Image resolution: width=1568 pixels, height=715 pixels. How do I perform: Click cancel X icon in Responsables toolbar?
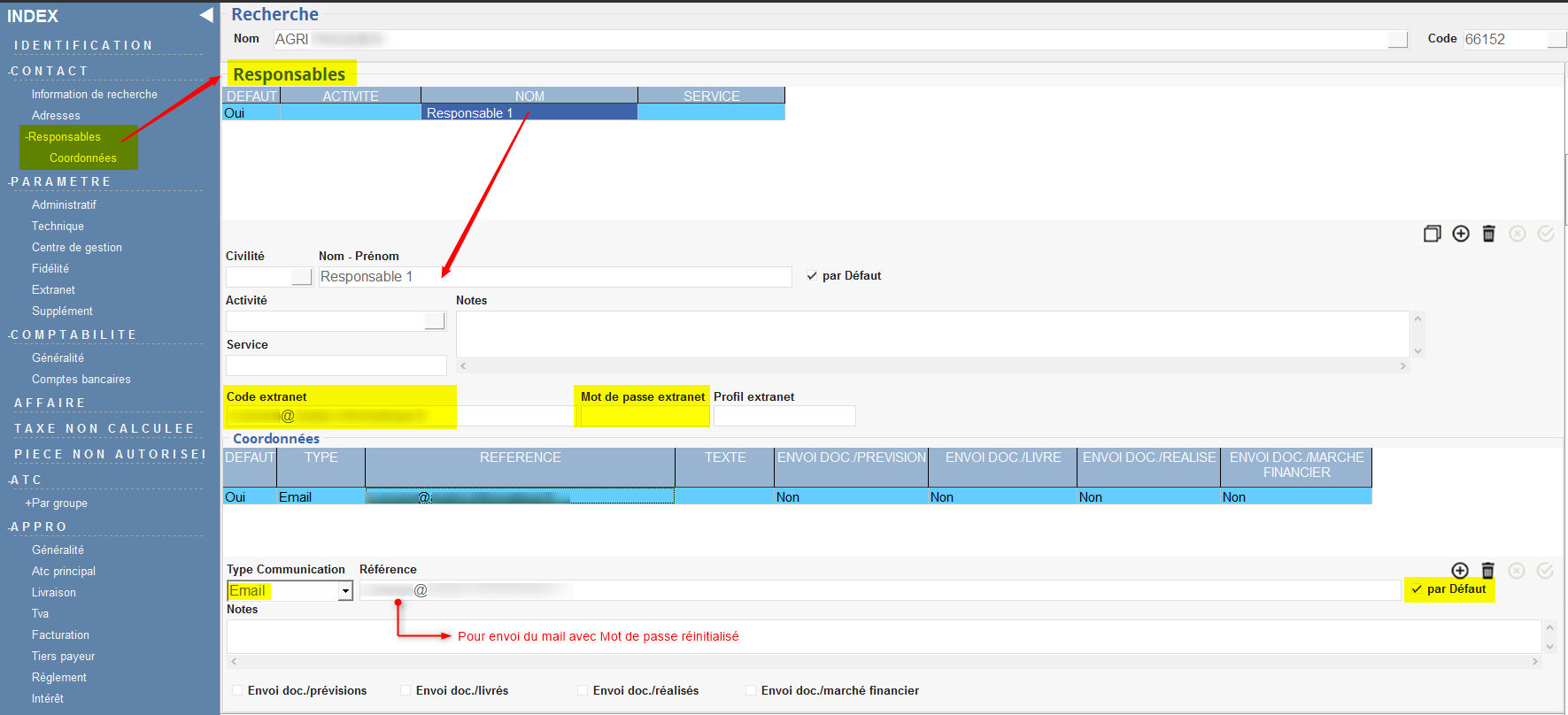coord(1518,234)
